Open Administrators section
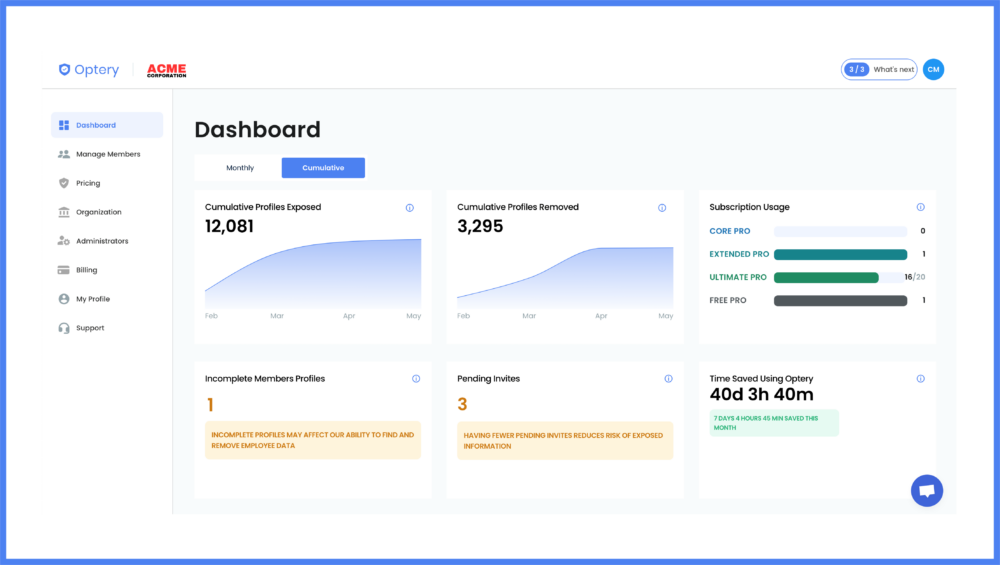This screenshot has width=1000, height=565. click(x=107, y=241)
